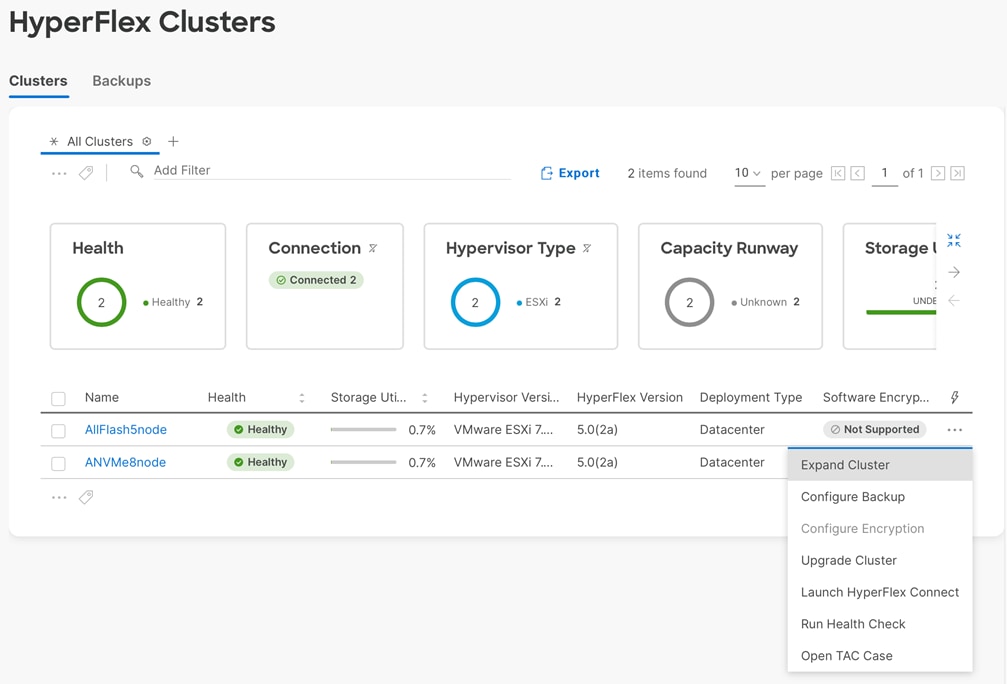Click Healthy badge in ANVMe8node row

(x=260, y=462)
